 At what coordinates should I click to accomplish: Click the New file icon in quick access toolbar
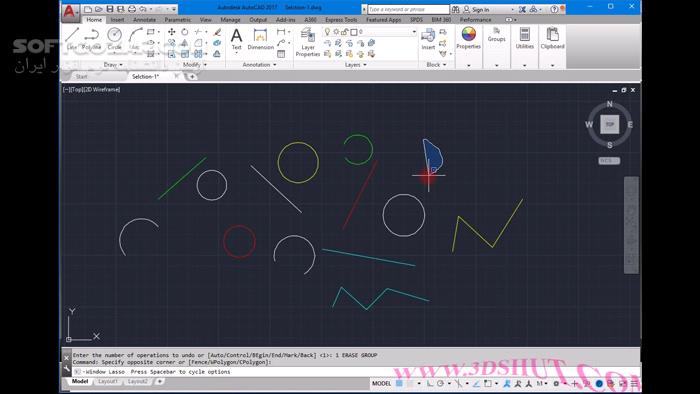pos(88,9)
